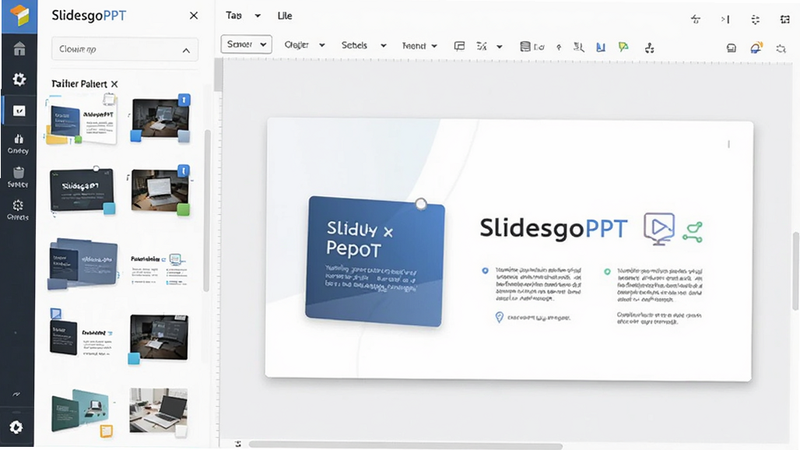The image size is (800, 450).
Task: Open the Lile menu
Action: point(285,16)
